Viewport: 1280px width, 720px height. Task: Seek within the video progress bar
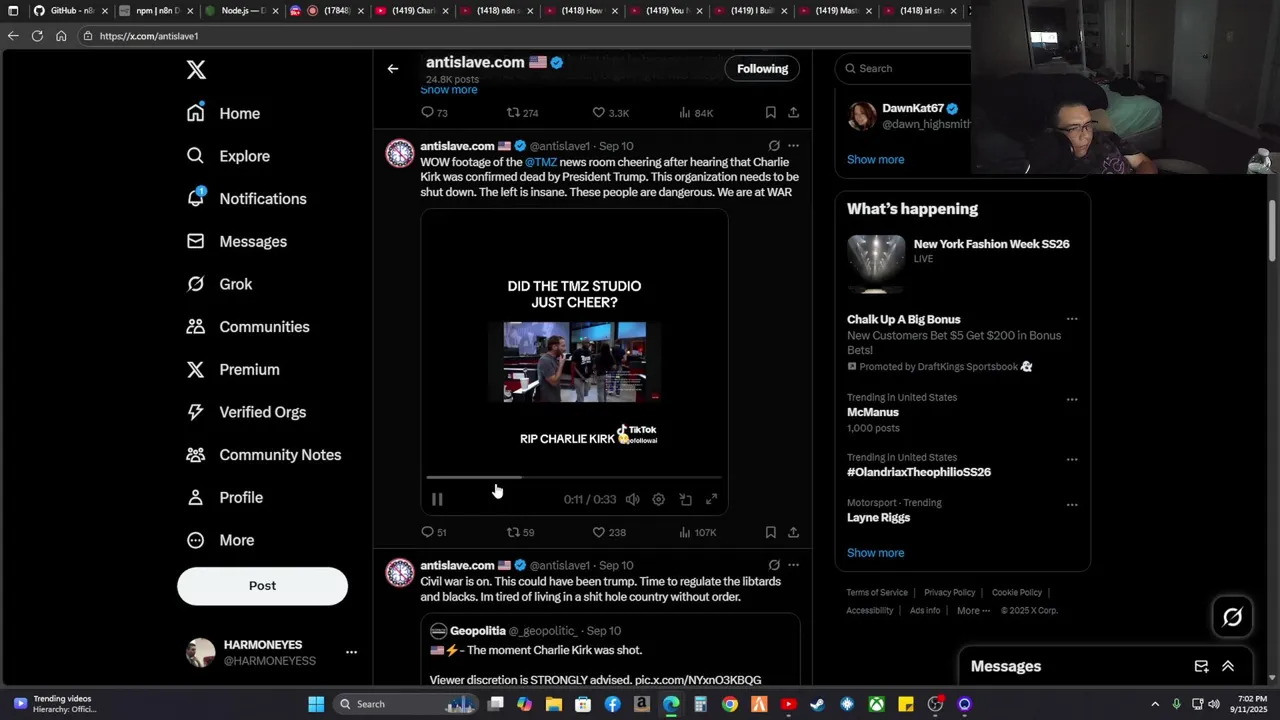[x=574, y=478]
